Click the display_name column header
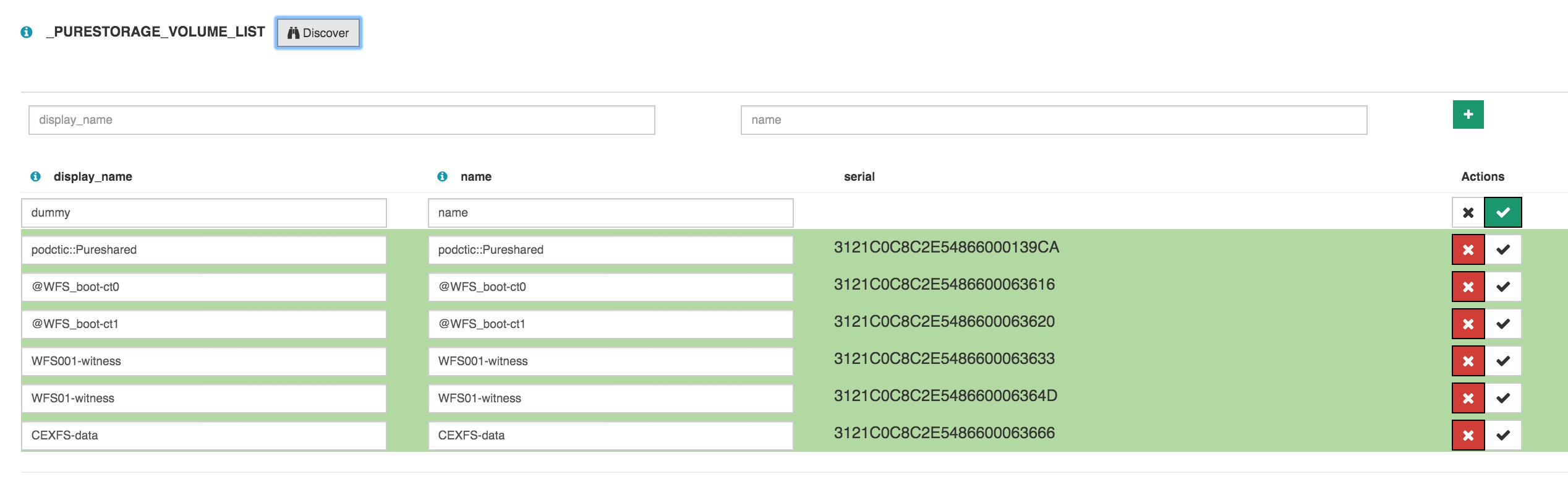Image resolution: width=1568 pixels, height=484 pixels. click(93, 177)
